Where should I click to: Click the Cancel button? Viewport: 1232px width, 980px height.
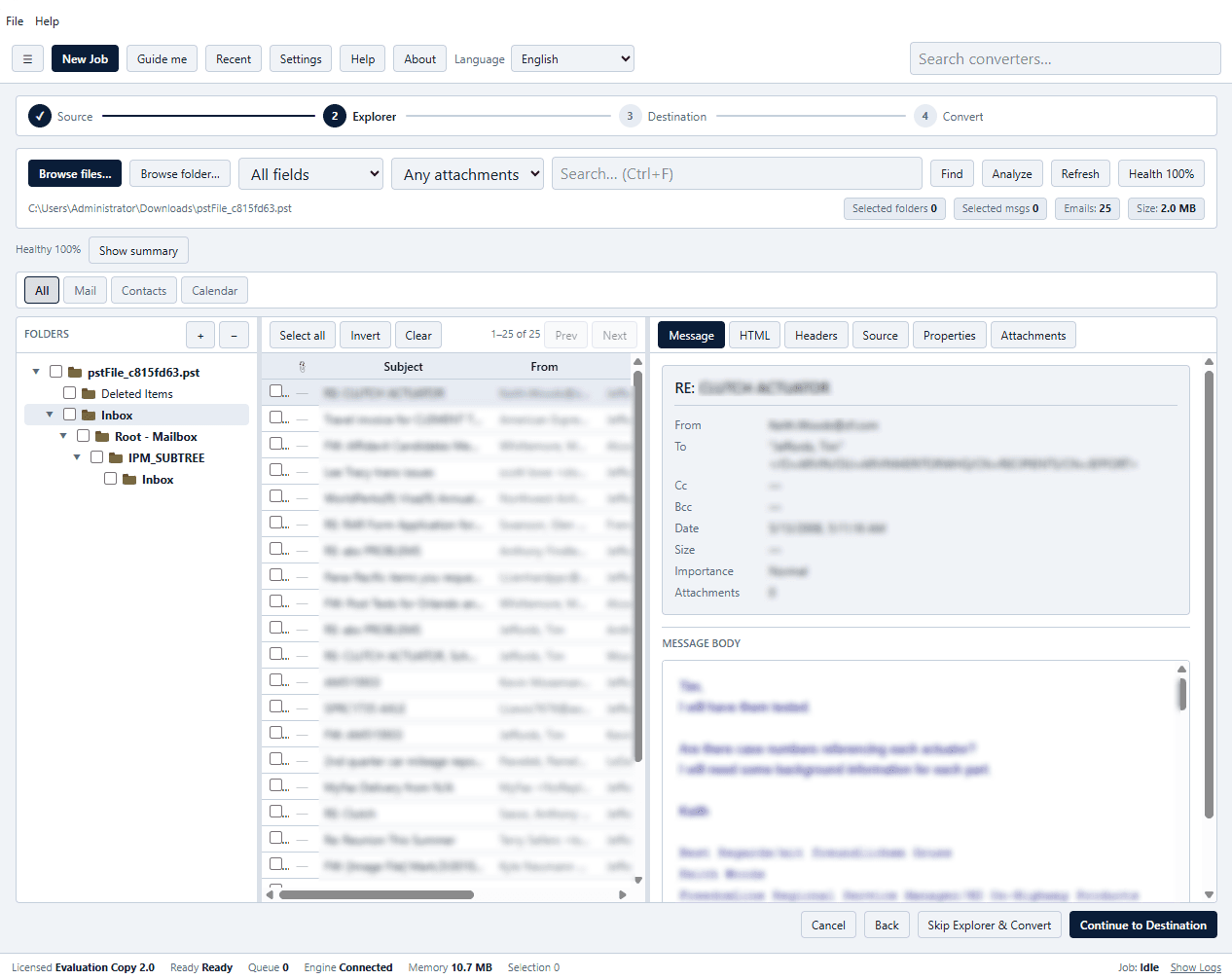pyautogui.click(x=828, y=925)
